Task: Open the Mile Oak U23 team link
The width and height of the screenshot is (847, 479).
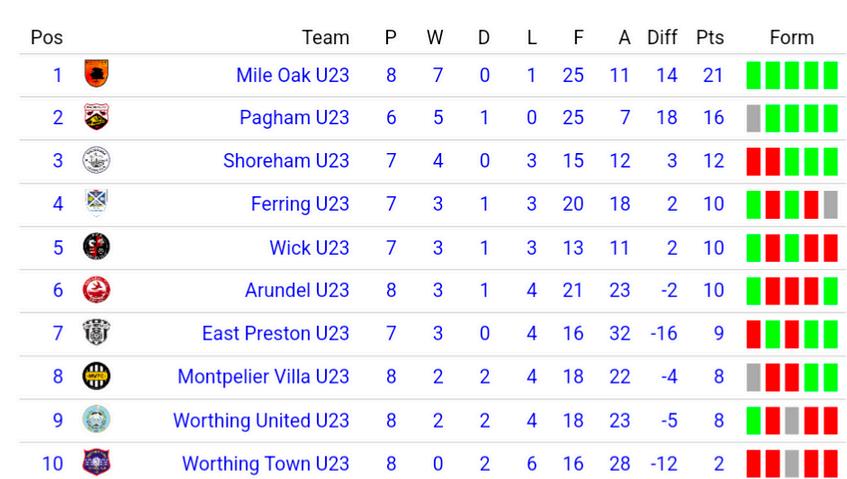Action: pyautogui.click(x=293, y=75)
